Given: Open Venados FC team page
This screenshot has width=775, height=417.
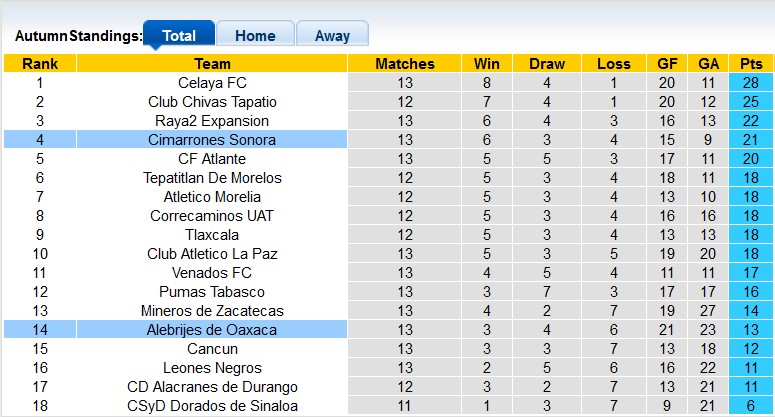Looking at the screenshot, I should pyautogui.click(x=212, y=273).
